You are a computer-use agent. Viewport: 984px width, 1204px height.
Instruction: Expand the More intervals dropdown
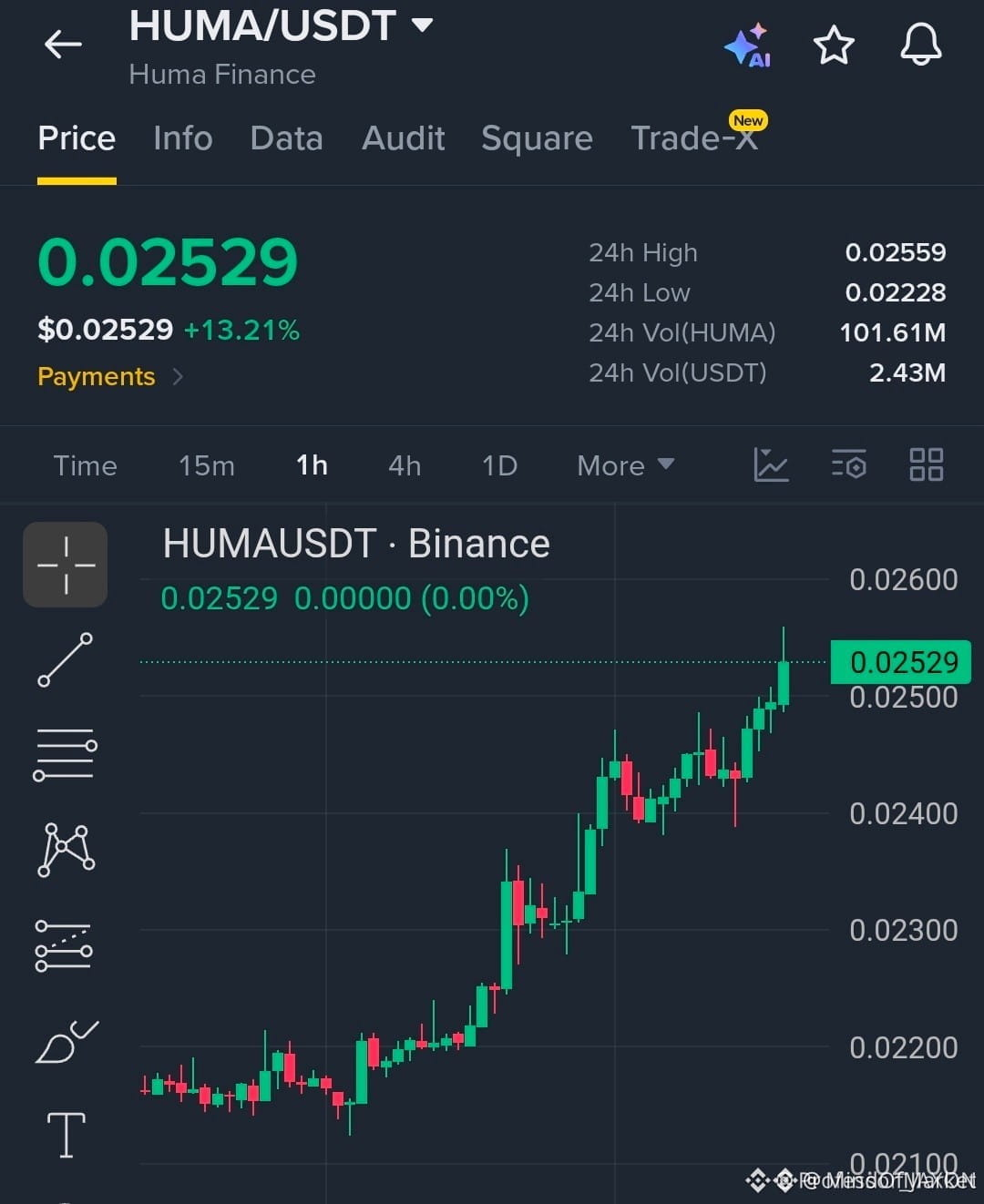point(626,465)
